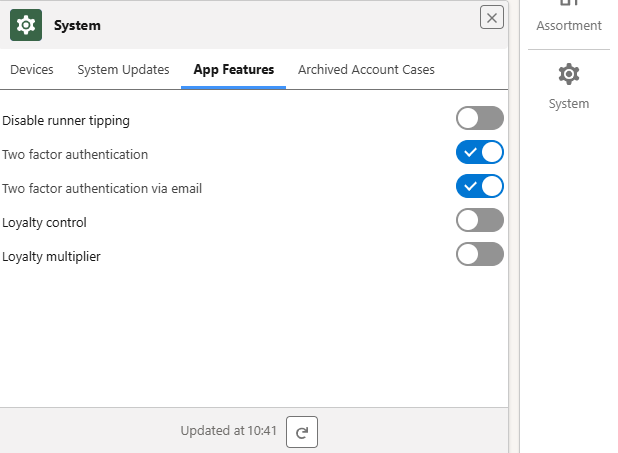Click the Disable runner tipping label
618x453 pixels.
pyautogui.click(x=66, y=121)
